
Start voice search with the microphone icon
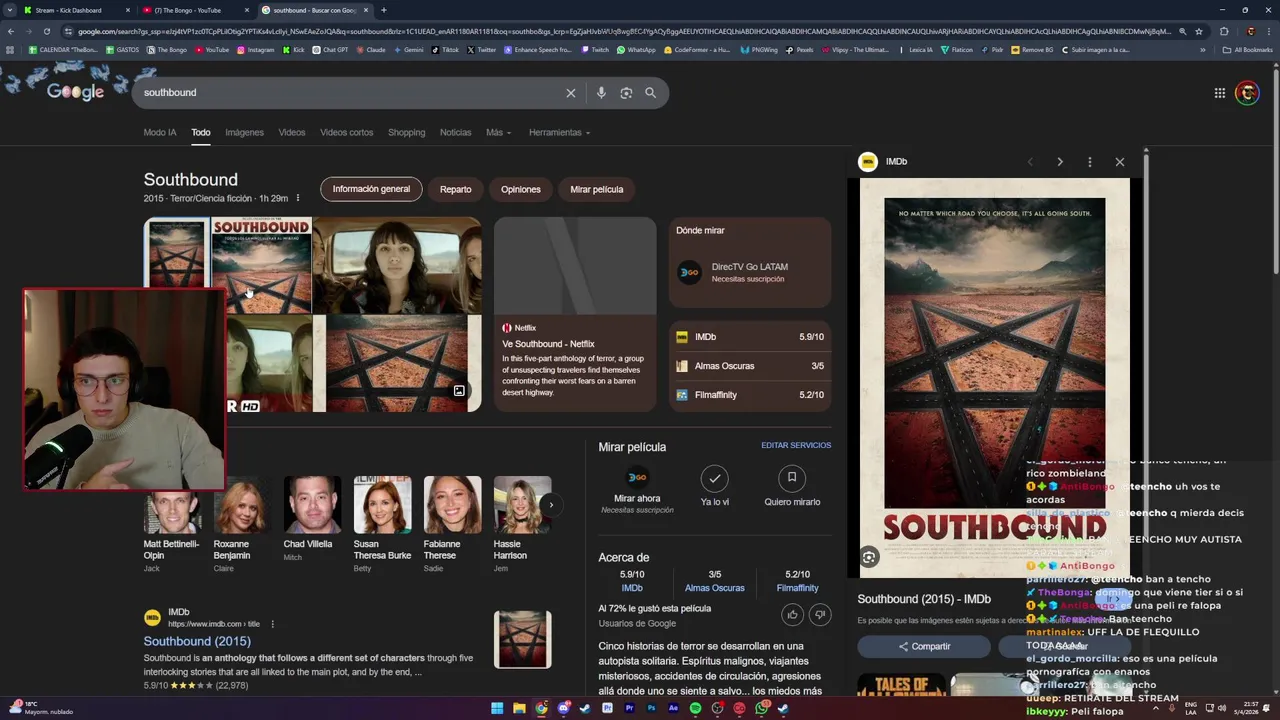pyautogui.click(x=601, y=93)
